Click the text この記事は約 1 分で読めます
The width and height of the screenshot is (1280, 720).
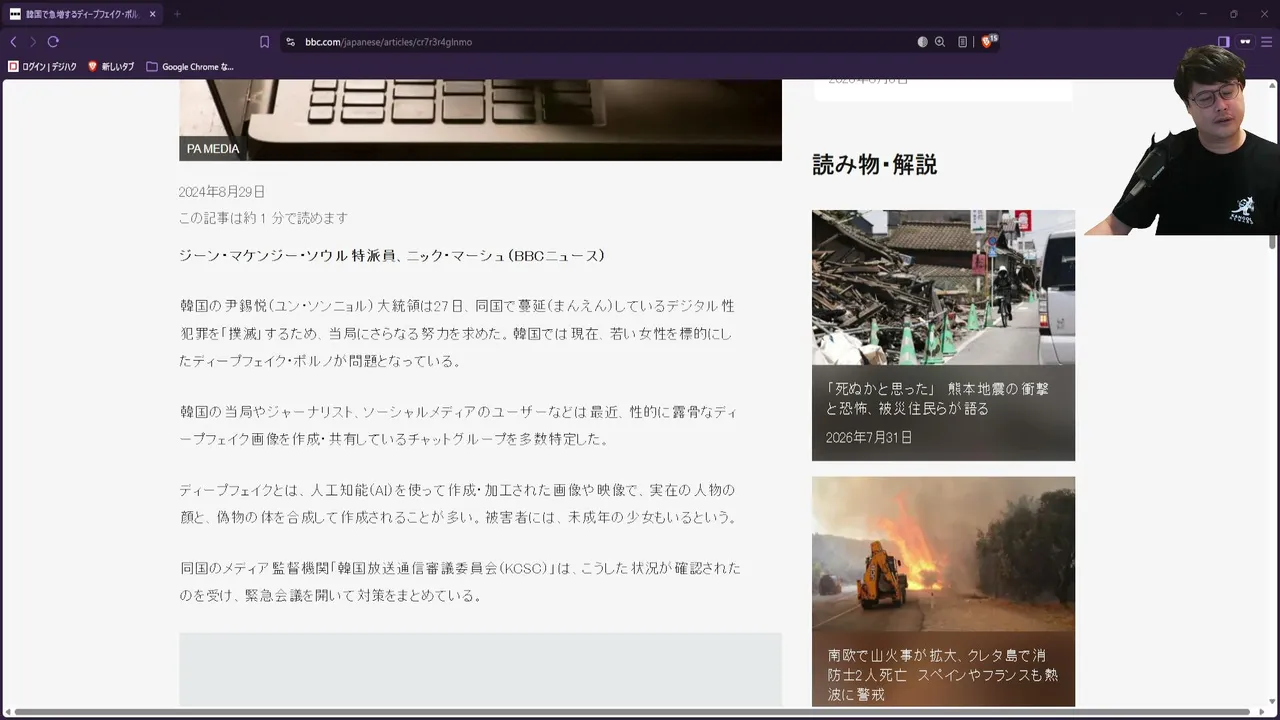coord(263,218)
